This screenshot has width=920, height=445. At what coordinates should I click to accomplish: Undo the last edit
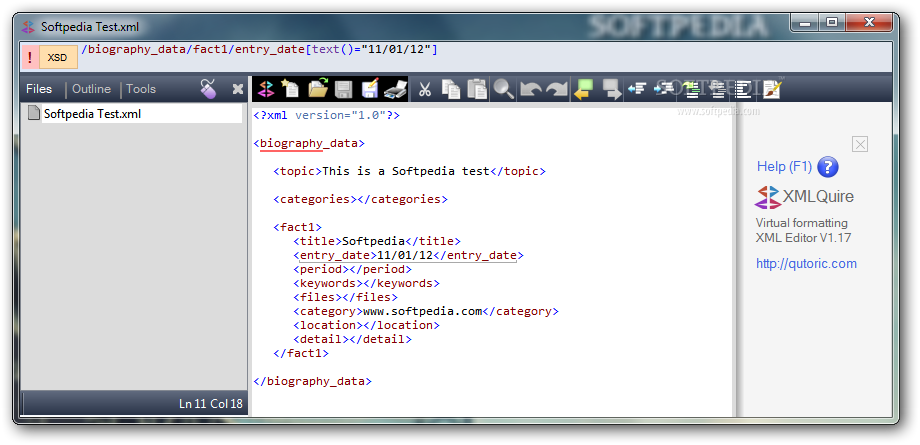click(531, 89)
